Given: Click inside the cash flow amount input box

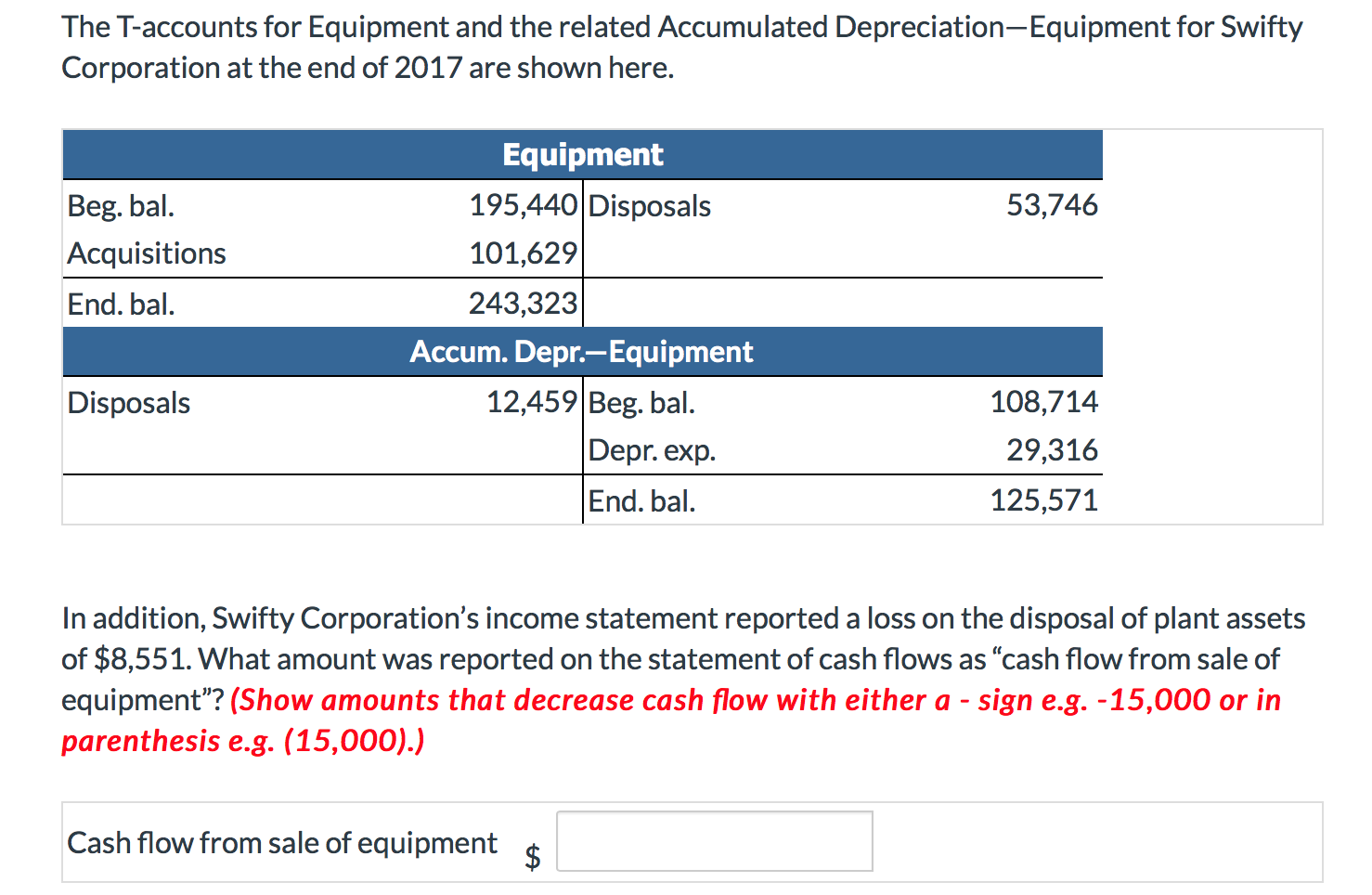Looking at the screenshot, I should point(713,840).
